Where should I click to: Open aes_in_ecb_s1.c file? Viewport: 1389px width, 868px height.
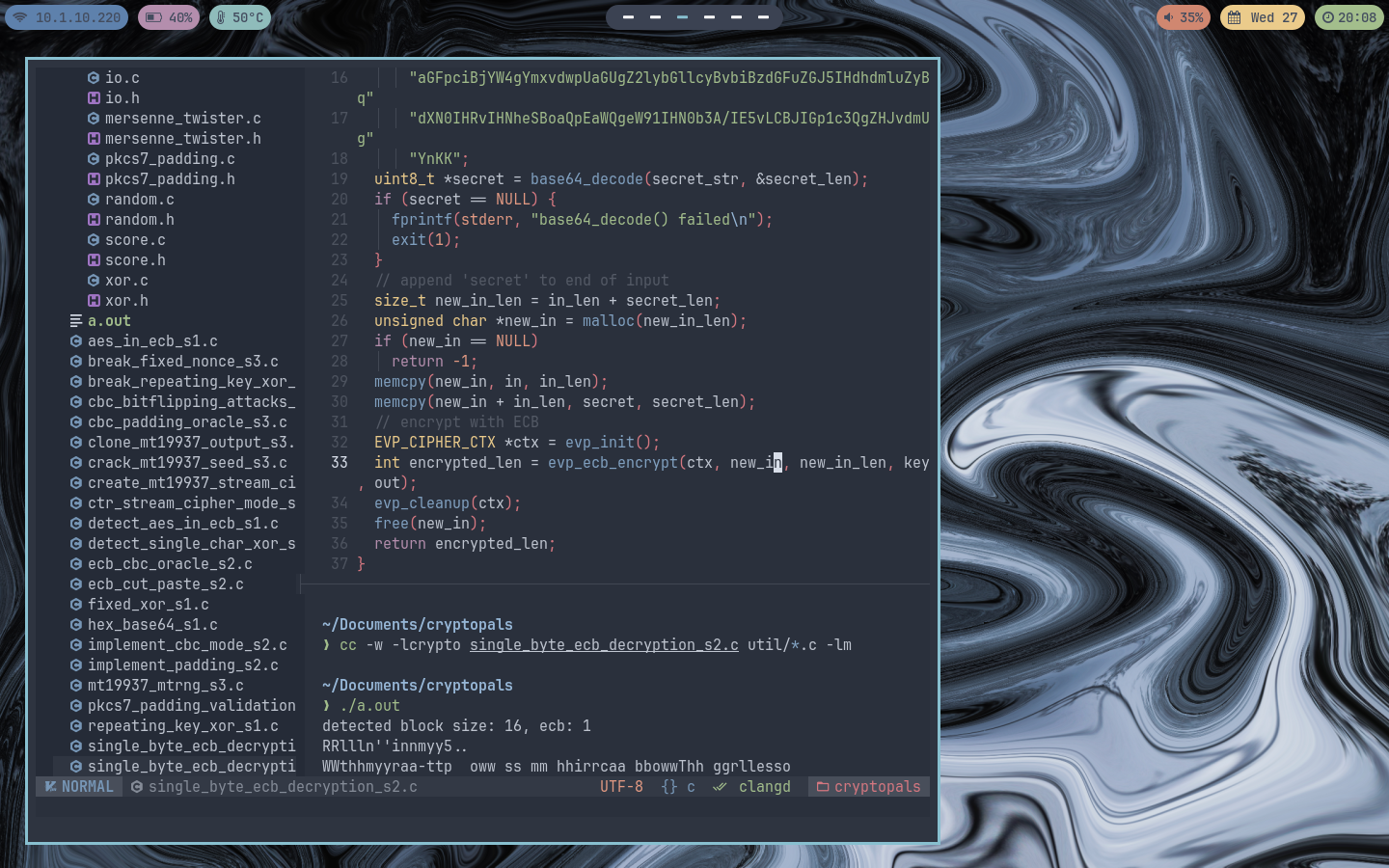click(152, 340)
